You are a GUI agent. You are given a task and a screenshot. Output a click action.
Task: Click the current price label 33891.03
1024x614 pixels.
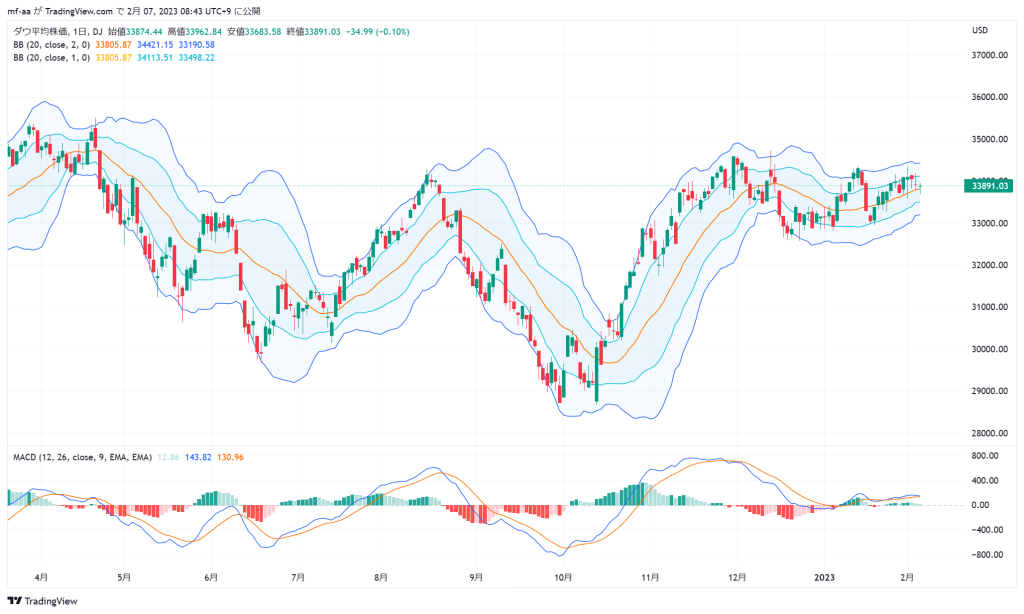[987, 186]
